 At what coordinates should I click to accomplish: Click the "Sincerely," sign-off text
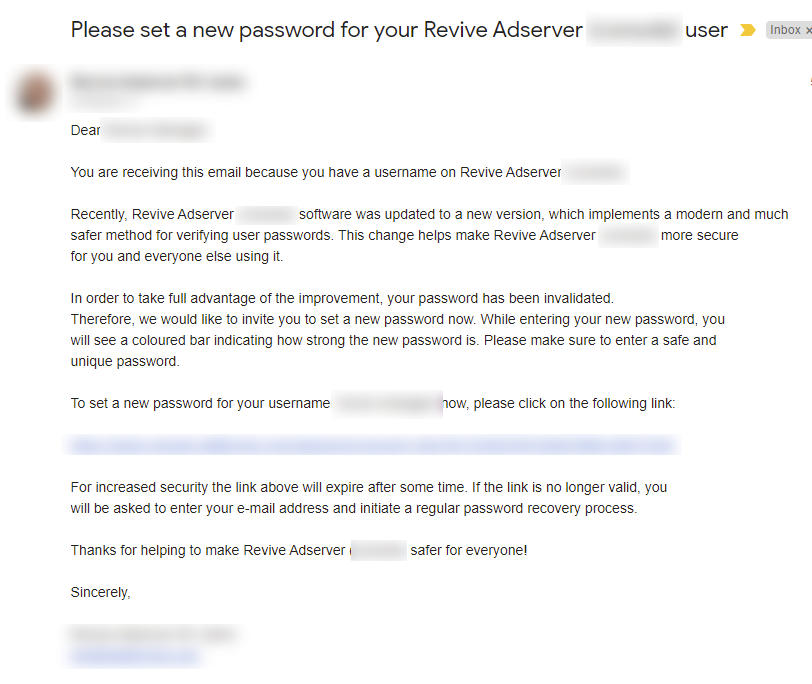(100, 592)
